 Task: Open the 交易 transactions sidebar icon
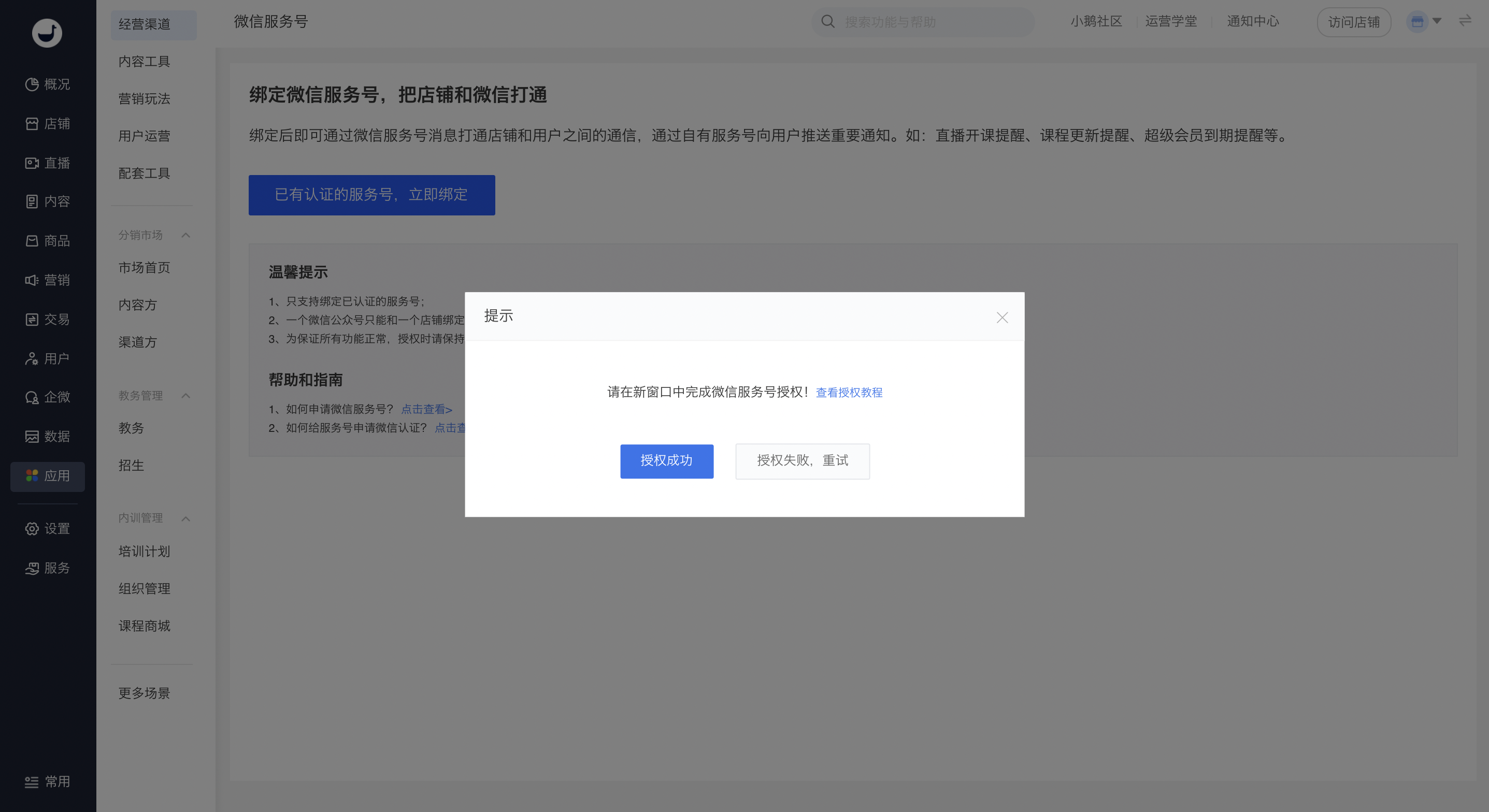coord(32,320)
